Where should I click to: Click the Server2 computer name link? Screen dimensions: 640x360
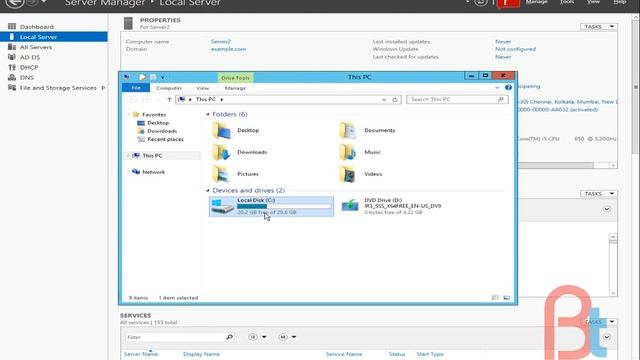pyautogui.click(x=221, y=42)
